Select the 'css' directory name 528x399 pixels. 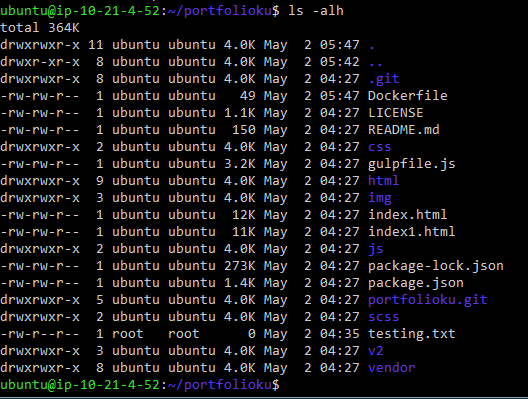[x=380, y=147]
